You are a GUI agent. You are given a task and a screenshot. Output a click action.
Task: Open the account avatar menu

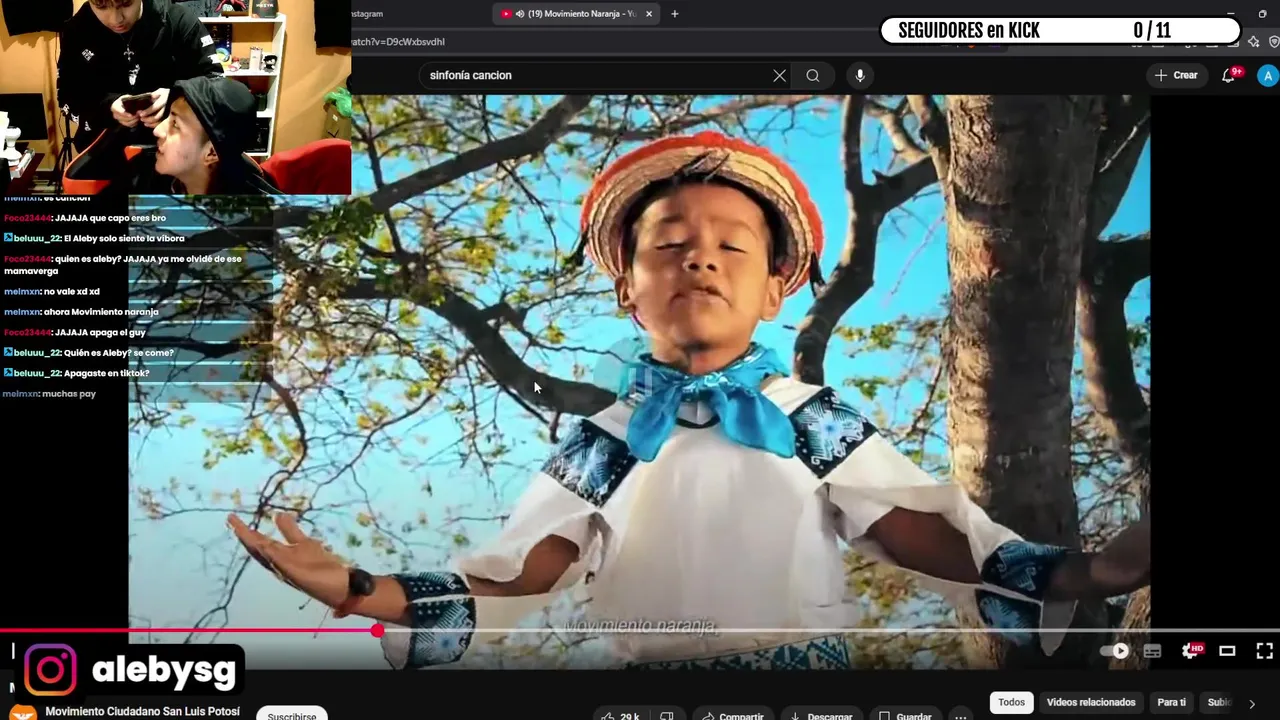point(1268,75)
